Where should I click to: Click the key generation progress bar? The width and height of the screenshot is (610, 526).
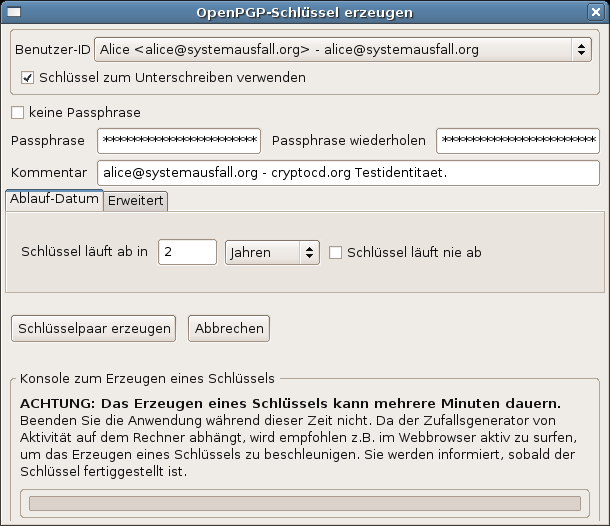click(x=305, y=503)
